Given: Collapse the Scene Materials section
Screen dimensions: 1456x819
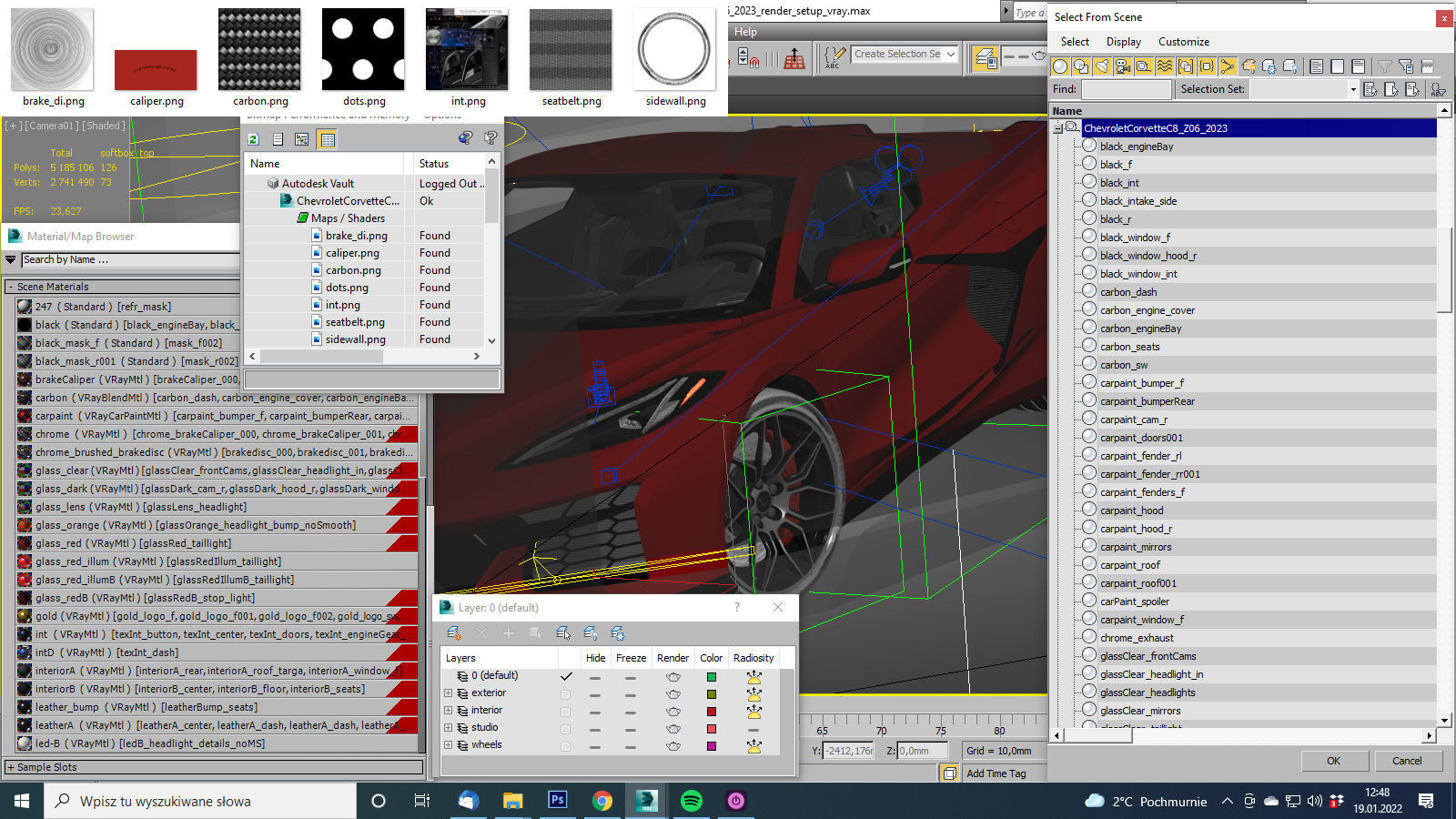Looking at the screenshot, I should [11, 287].
